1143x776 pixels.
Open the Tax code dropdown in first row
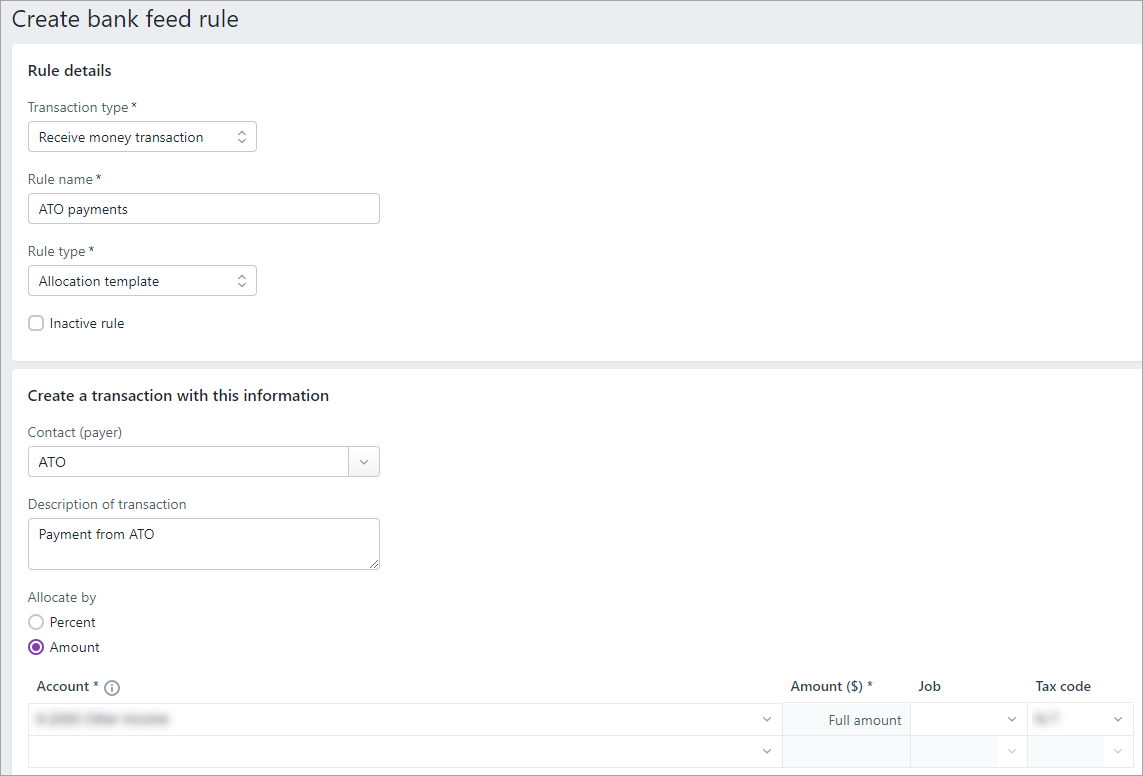(1117, 719)
